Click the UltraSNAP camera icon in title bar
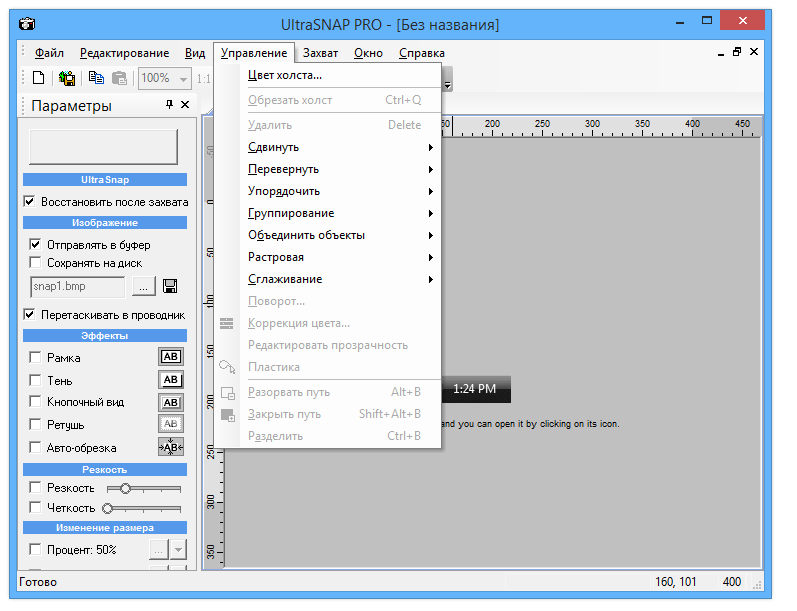Viewport: 797px width, 611px height. pos(27,24)
